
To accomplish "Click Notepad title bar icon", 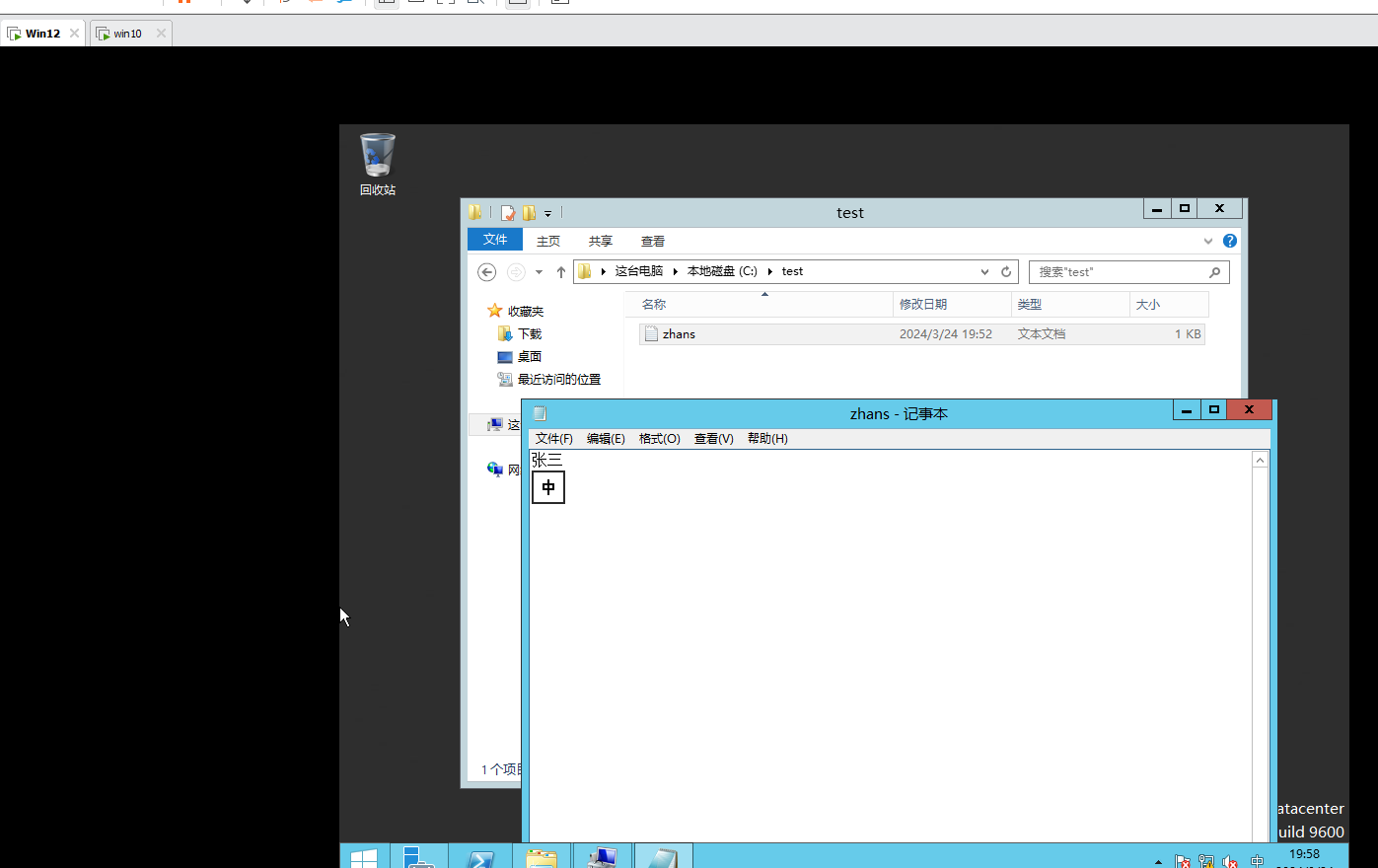I will [x=540, y=413].
